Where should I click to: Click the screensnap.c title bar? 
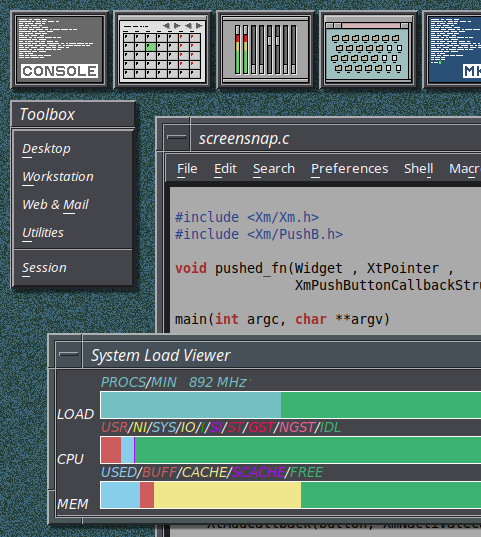[x=336, y=138]
